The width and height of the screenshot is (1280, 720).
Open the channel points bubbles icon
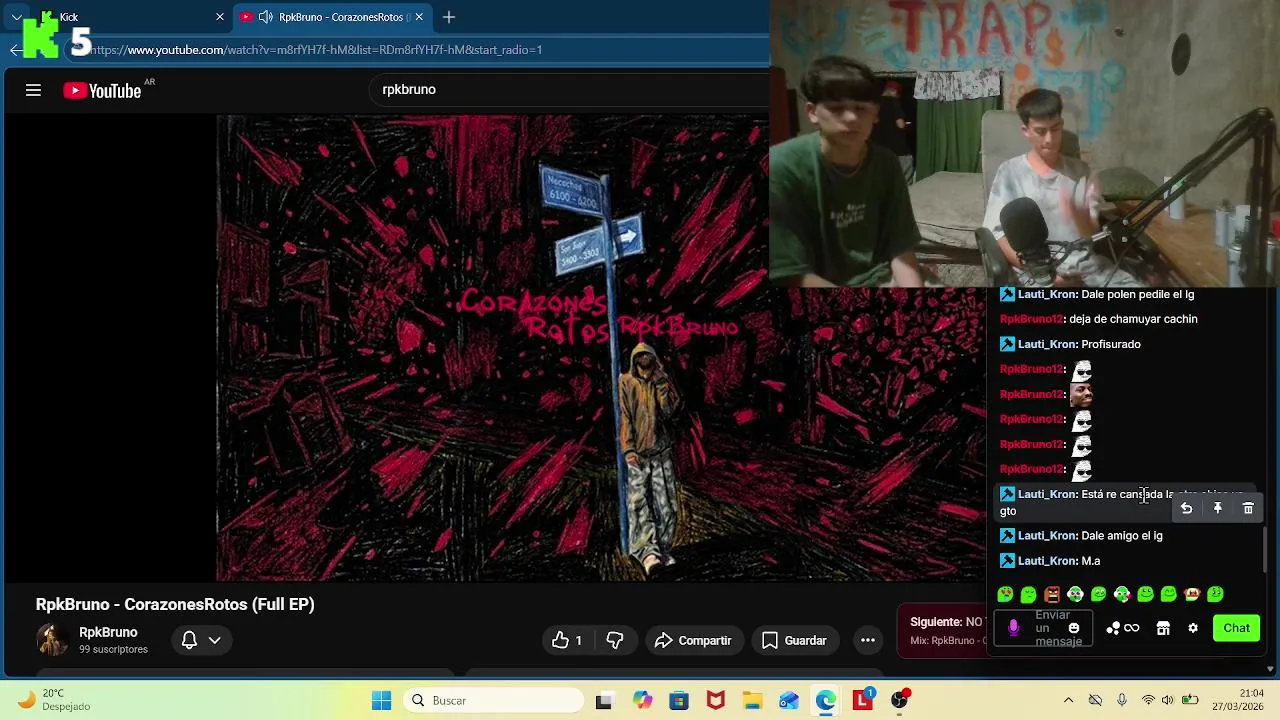pos(1113,628)
